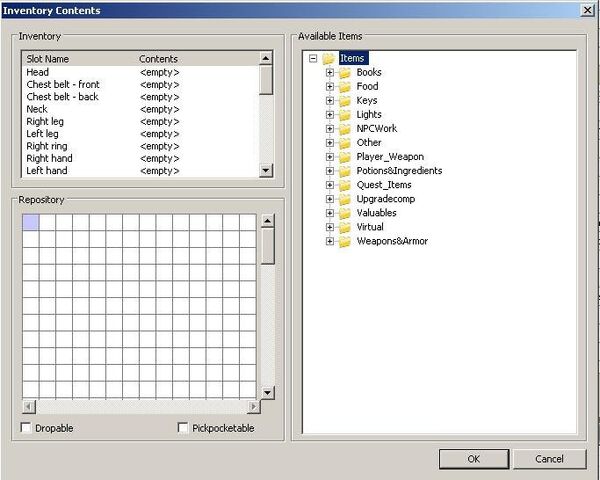Viewport: 600px width, 480px height.
Task: Expand the Weapons&Armor tree node
Action: pos(329,241)
